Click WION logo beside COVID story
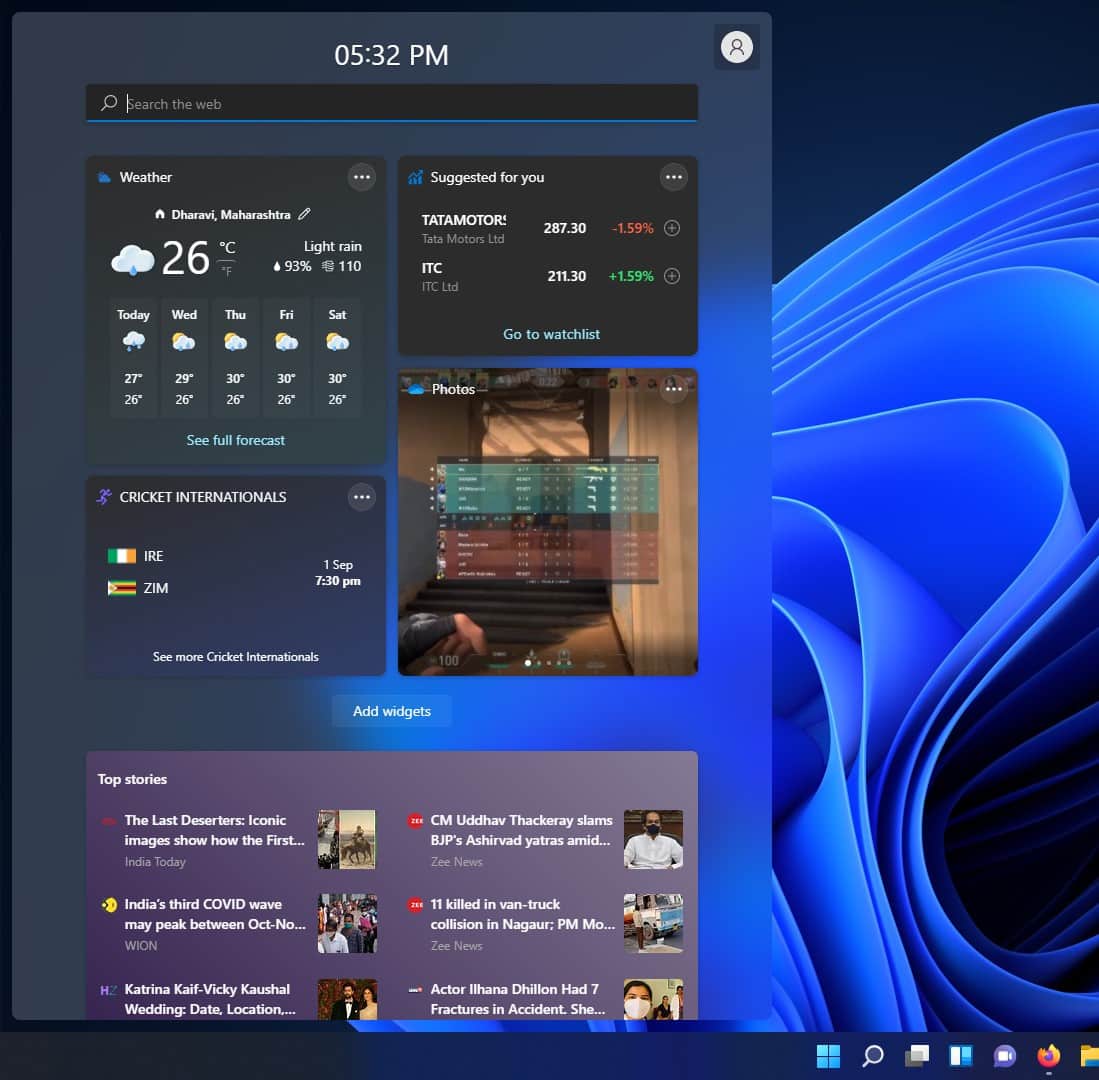 109,905
